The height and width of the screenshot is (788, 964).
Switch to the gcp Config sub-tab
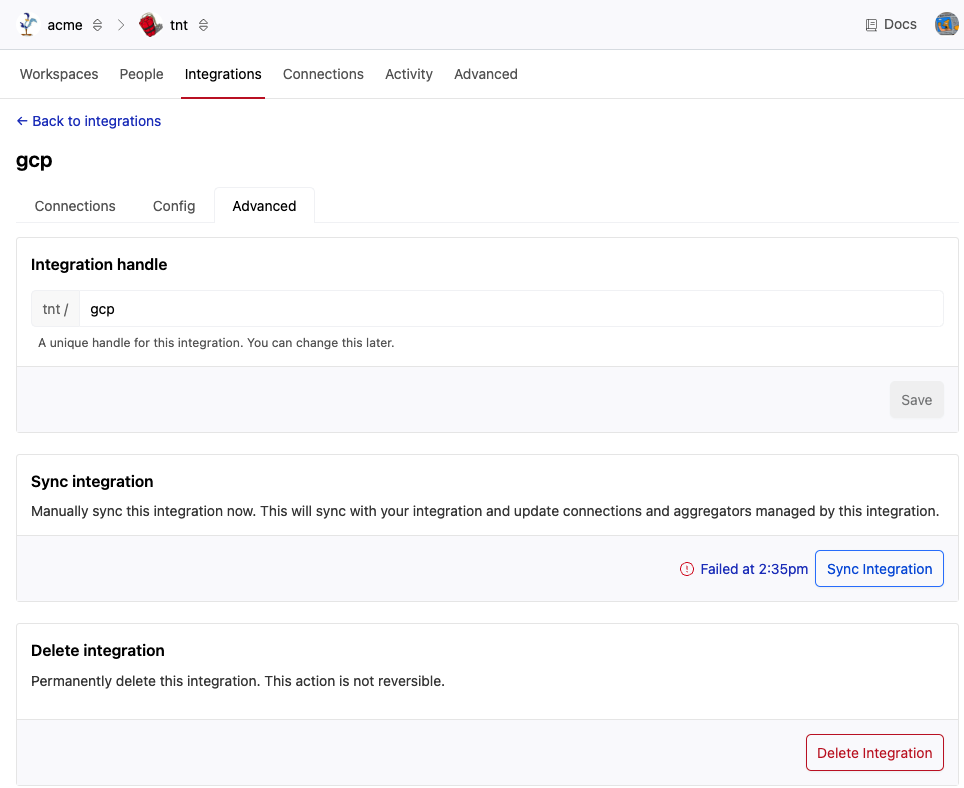[x=174, y=206]
